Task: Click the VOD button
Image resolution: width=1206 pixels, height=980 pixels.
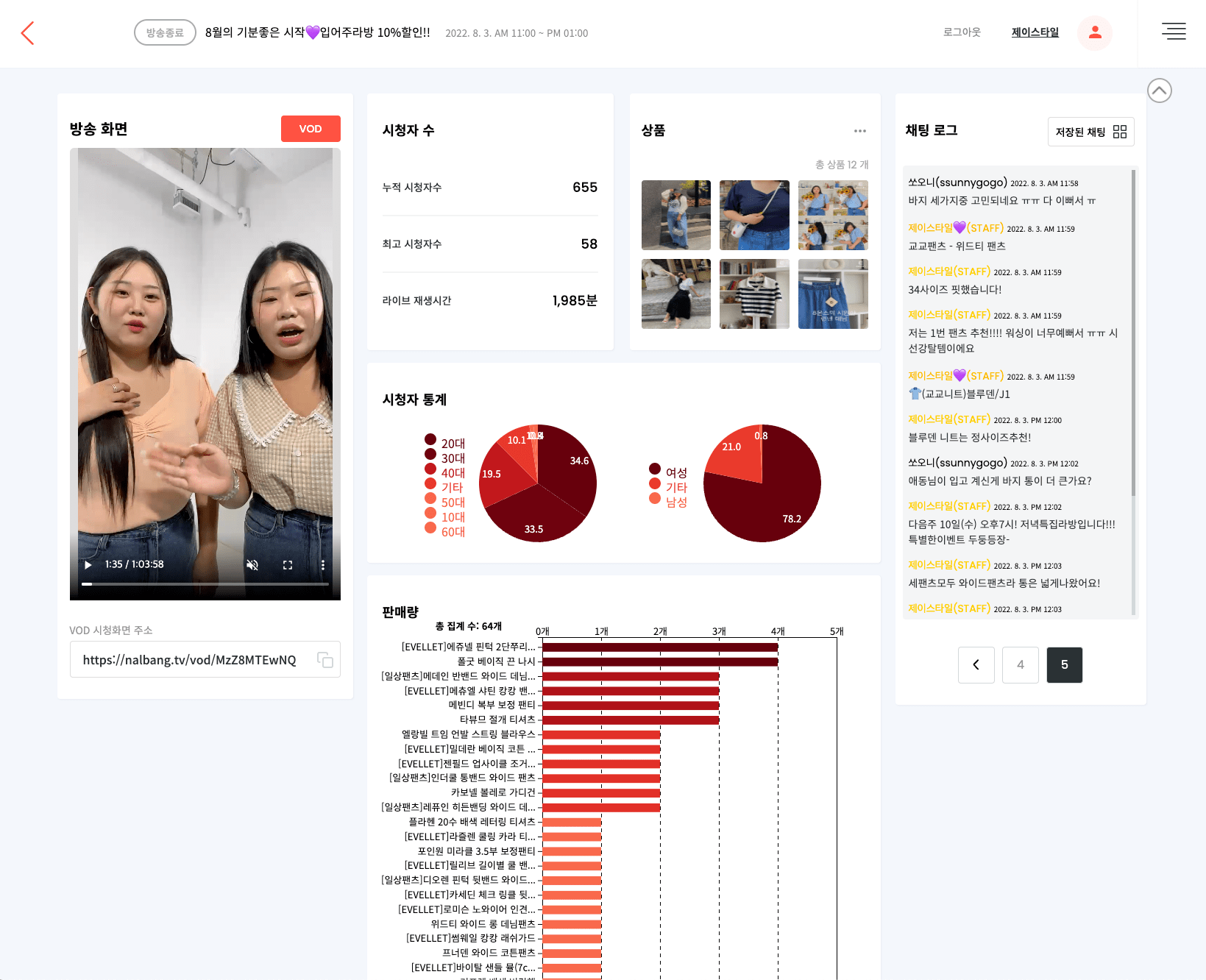Action: 310,129
